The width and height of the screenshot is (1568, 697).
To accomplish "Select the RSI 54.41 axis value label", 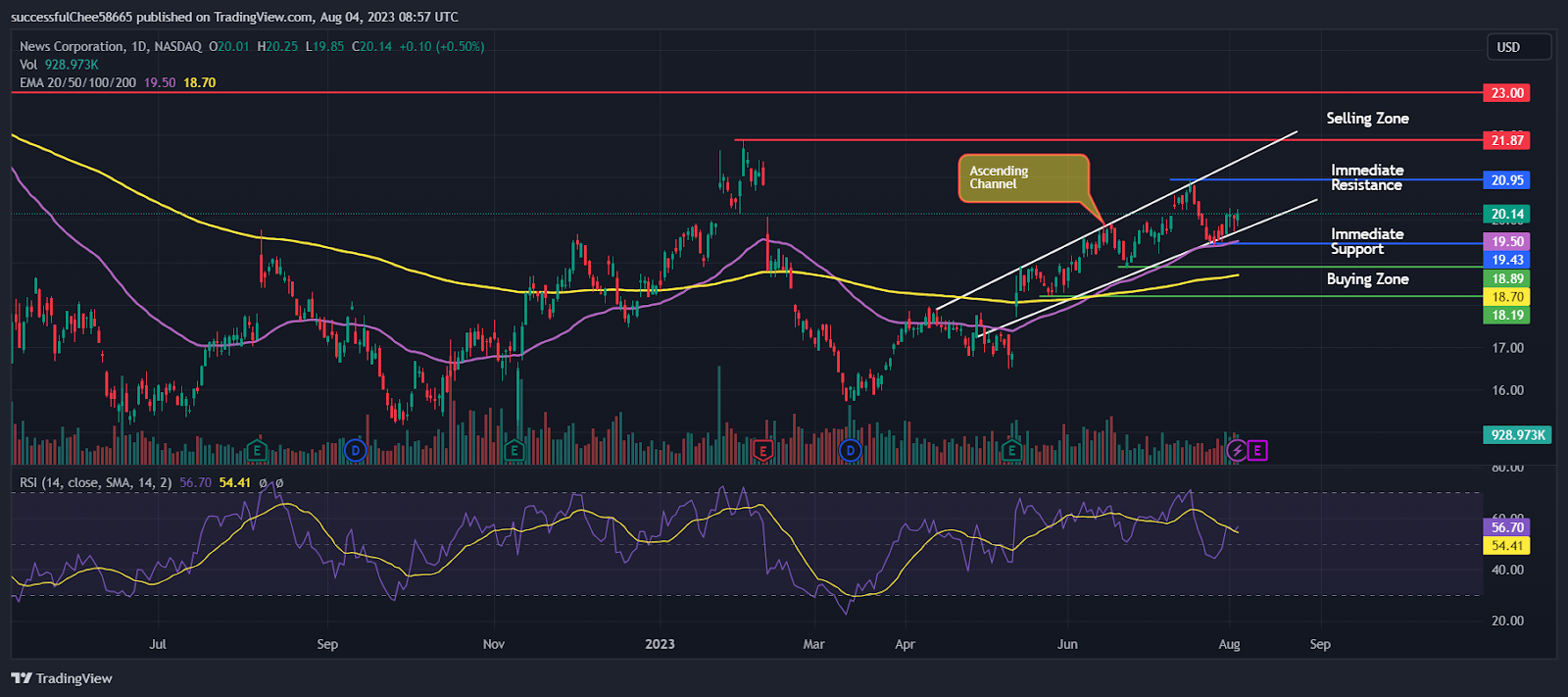I will click(1507, 546).
